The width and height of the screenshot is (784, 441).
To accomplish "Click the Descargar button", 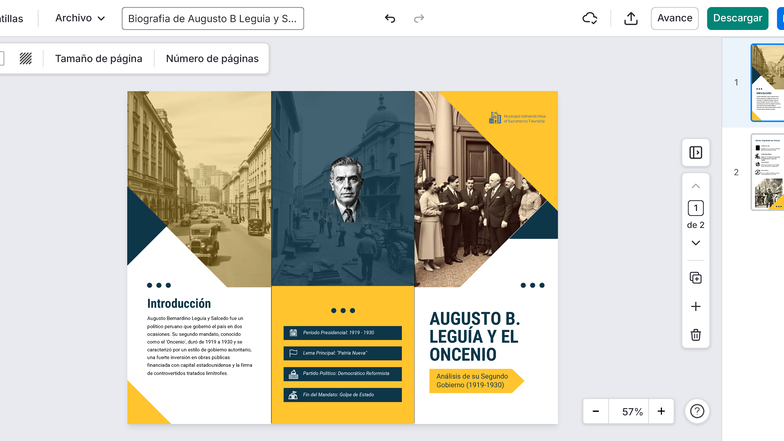I will 738,18.
